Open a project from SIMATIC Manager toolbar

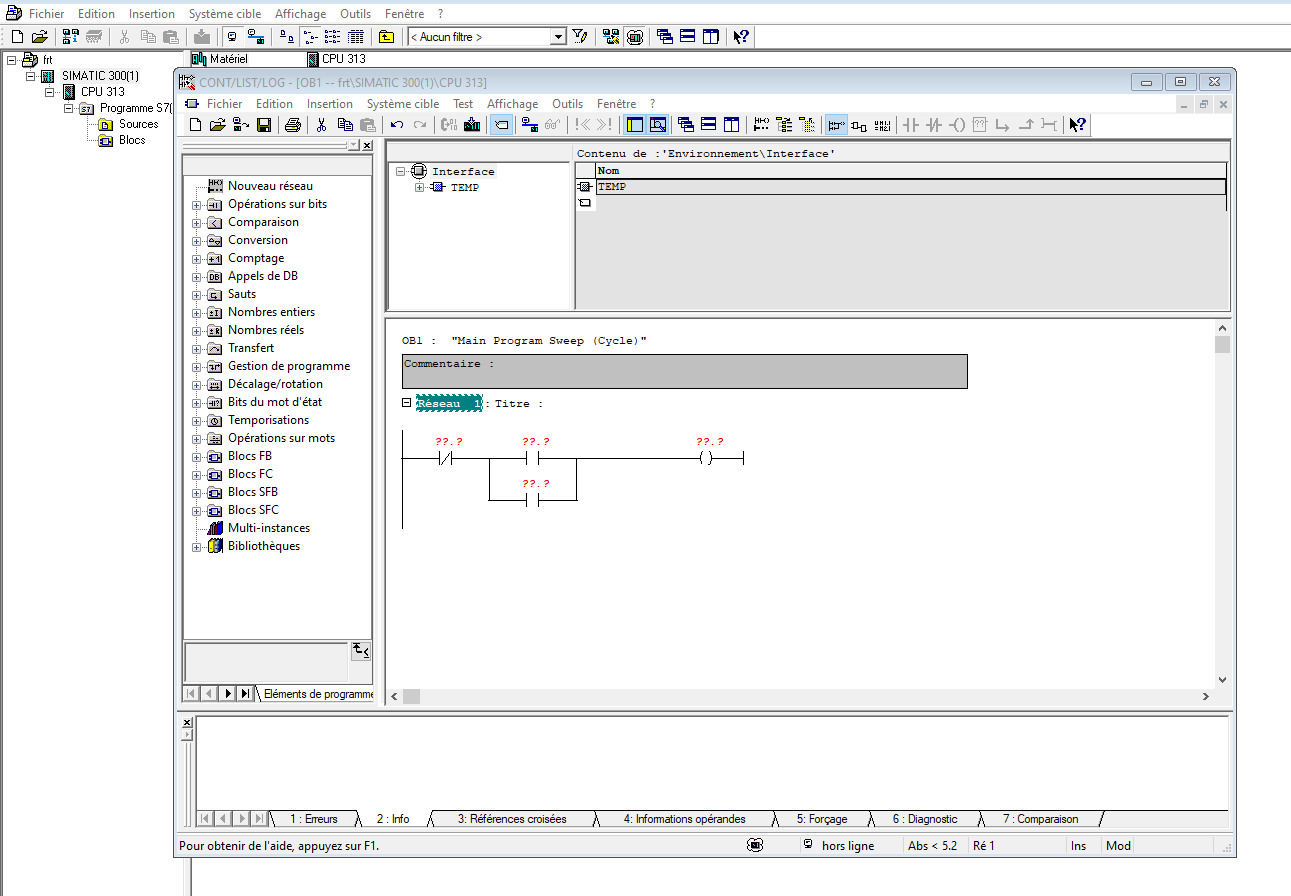pos(40,37)
